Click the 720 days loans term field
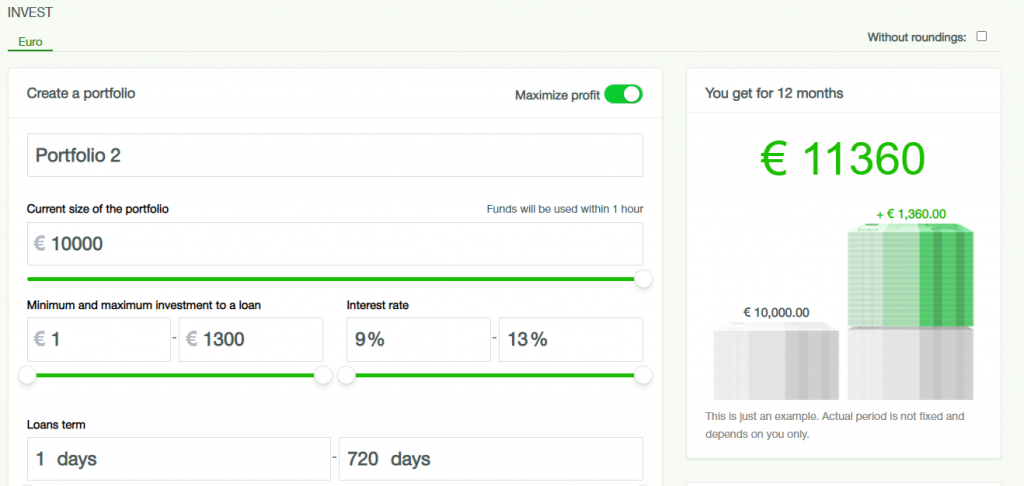1024x486 pixels. coord(490,459)
